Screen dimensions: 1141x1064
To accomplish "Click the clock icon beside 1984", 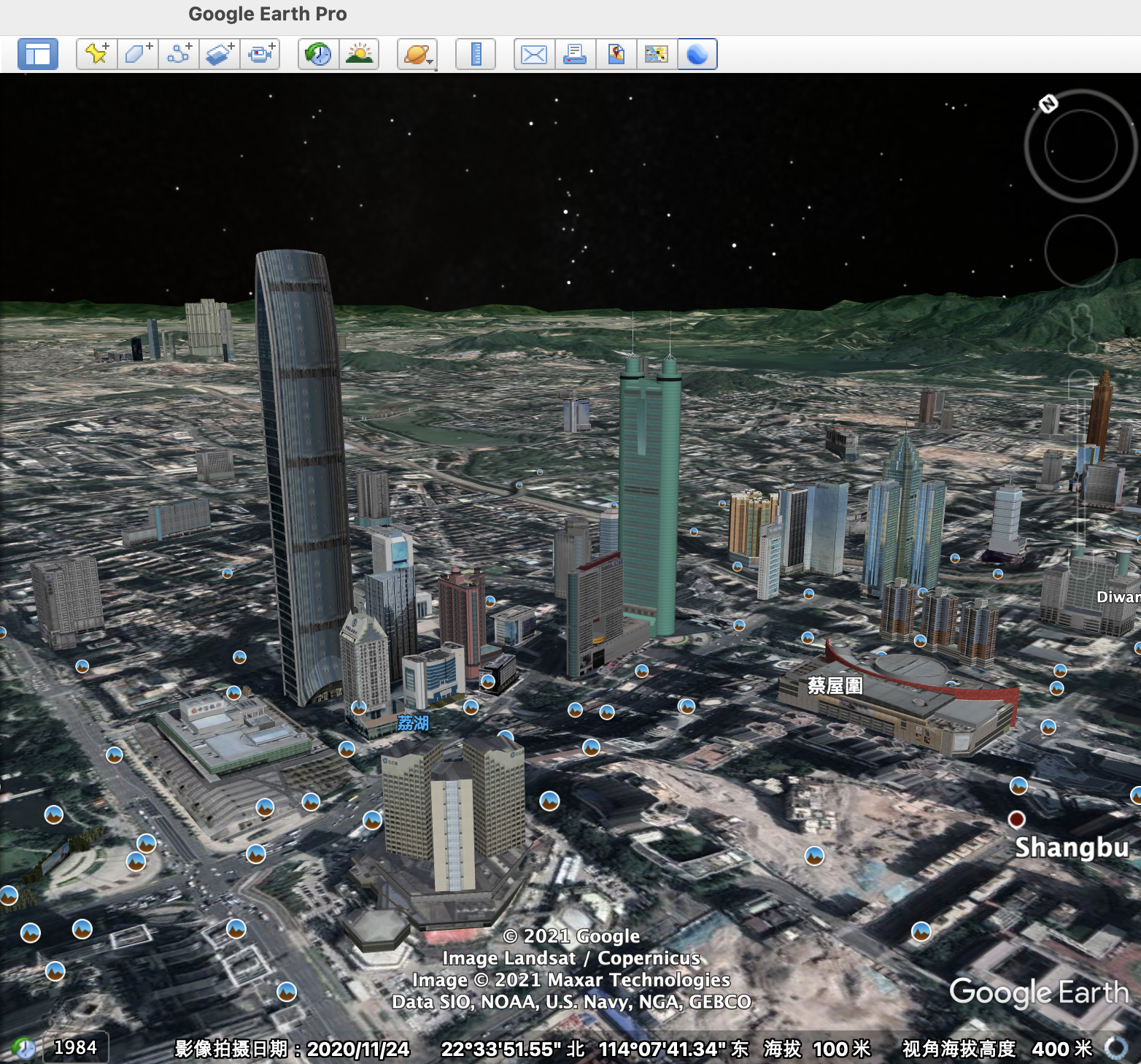I will point(23,1049).
